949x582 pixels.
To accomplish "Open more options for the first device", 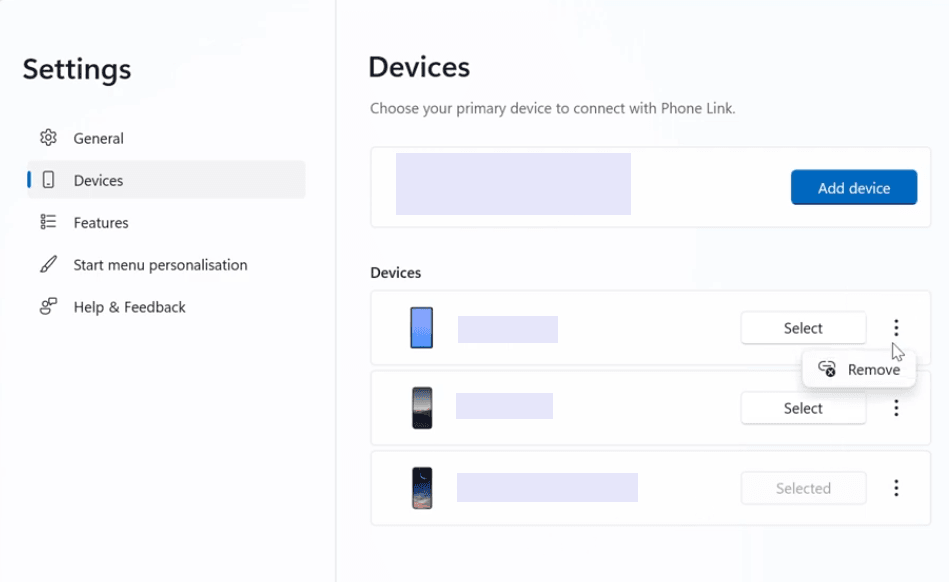I will coord(896,328).
